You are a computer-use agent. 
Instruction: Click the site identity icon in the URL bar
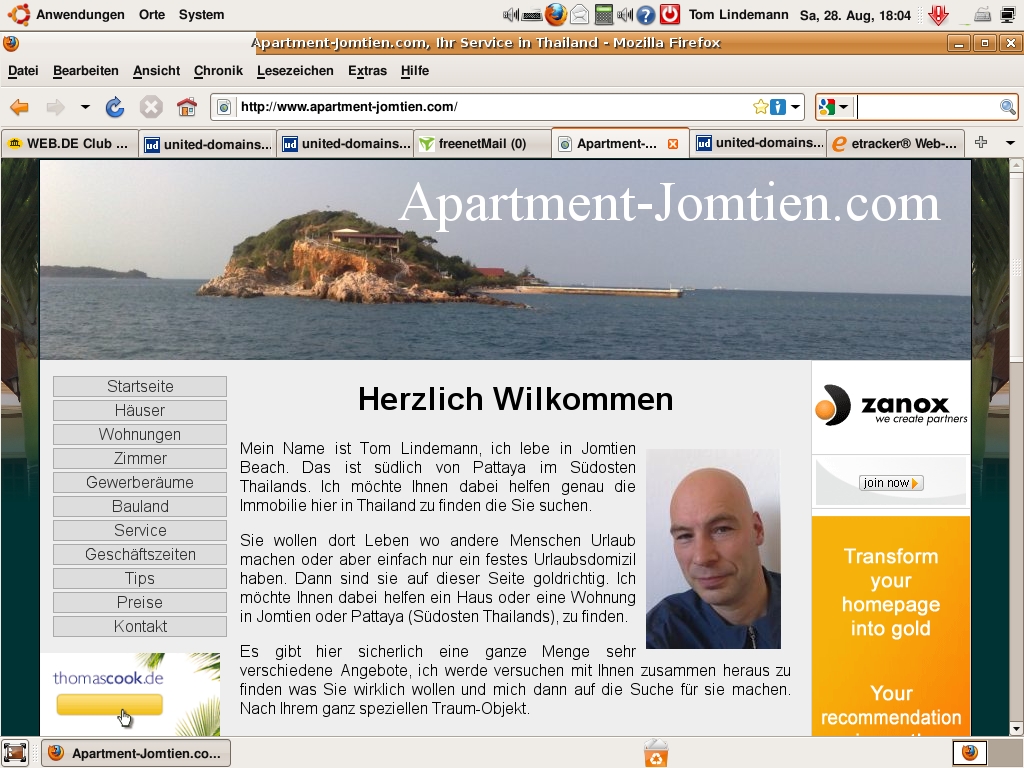coord(224,107)
